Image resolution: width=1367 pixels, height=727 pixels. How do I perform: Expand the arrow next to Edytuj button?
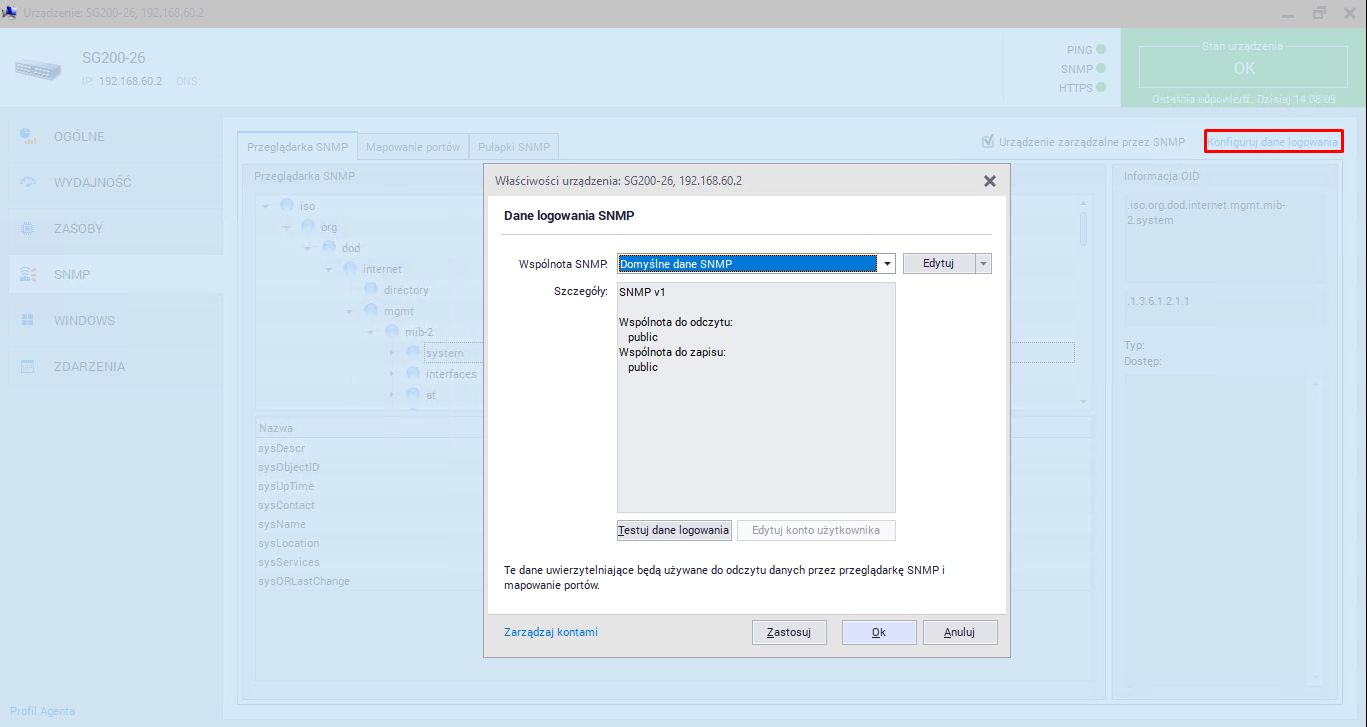[983, 264]
